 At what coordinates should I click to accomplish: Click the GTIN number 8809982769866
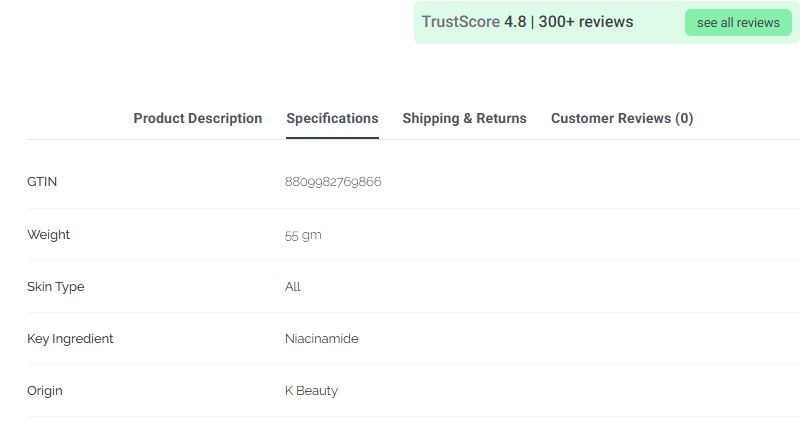click(x=333, y=182)
